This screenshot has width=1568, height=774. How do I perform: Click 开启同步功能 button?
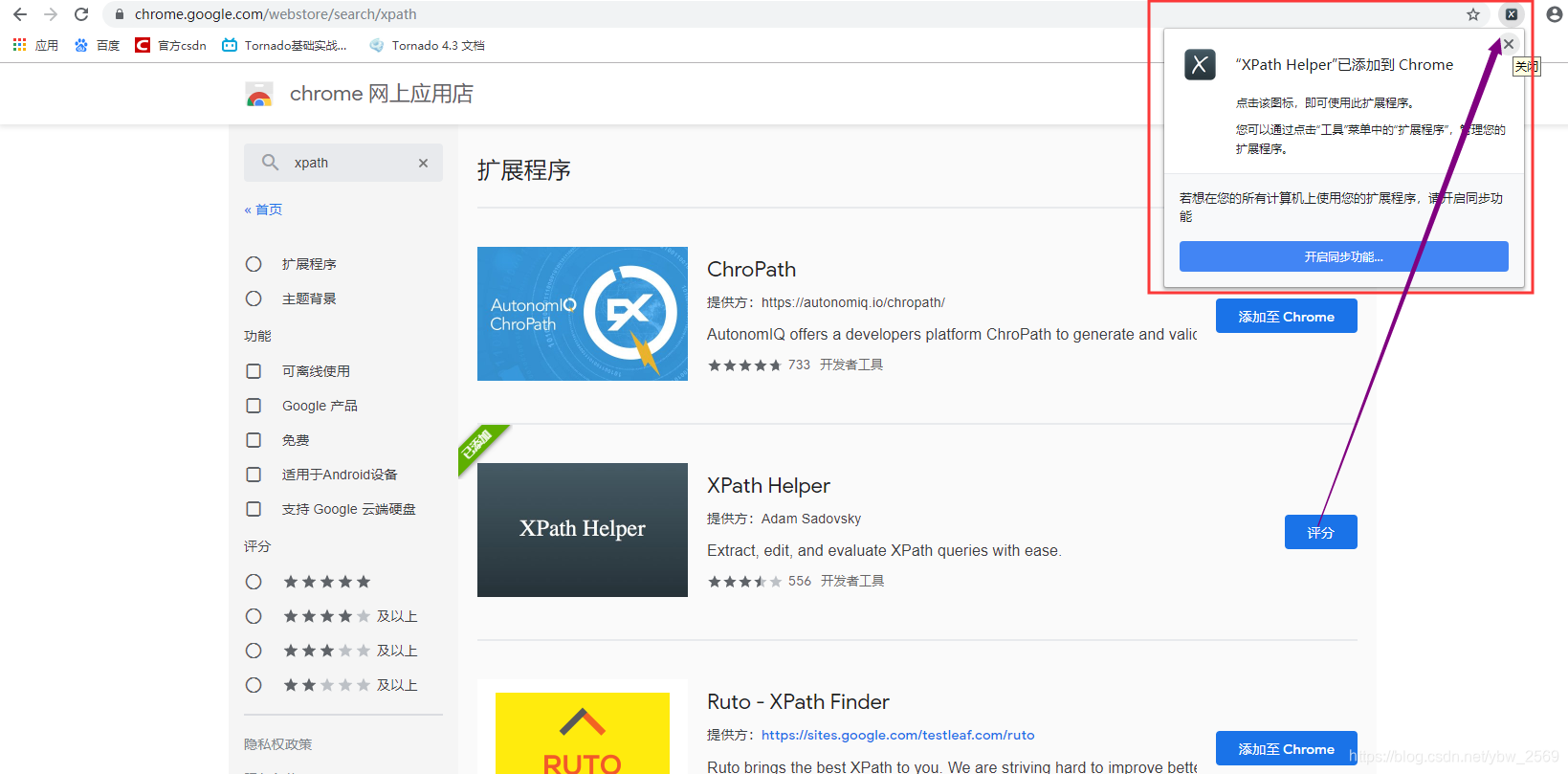[1343, 256]
